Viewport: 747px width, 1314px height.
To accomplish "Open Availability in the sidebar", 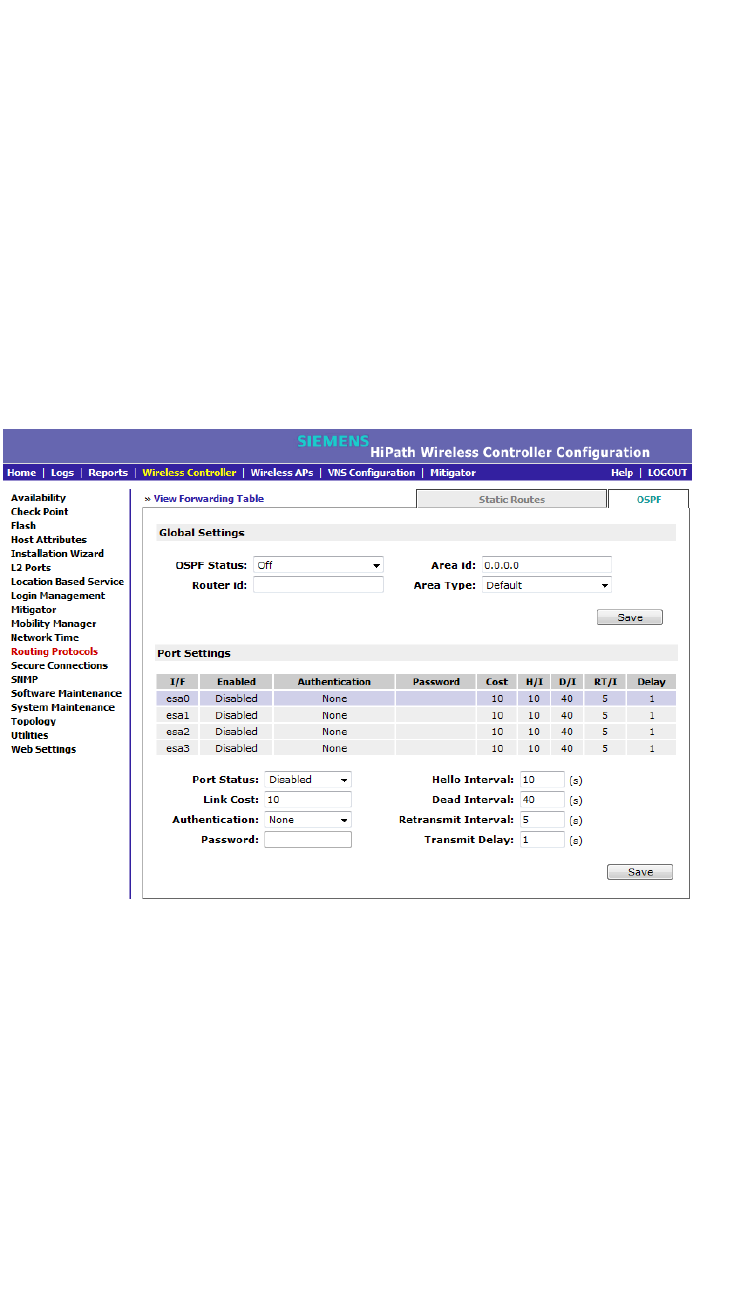I will tap(38, 497).
